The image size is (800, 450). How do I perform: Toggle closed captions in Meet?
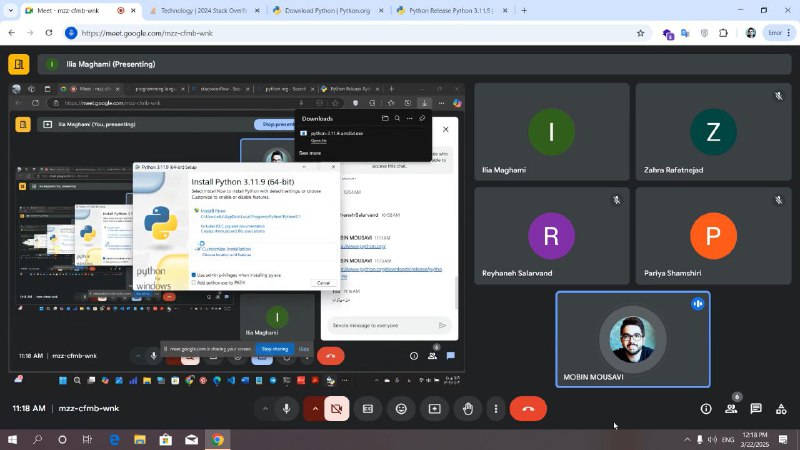point(368,409)
